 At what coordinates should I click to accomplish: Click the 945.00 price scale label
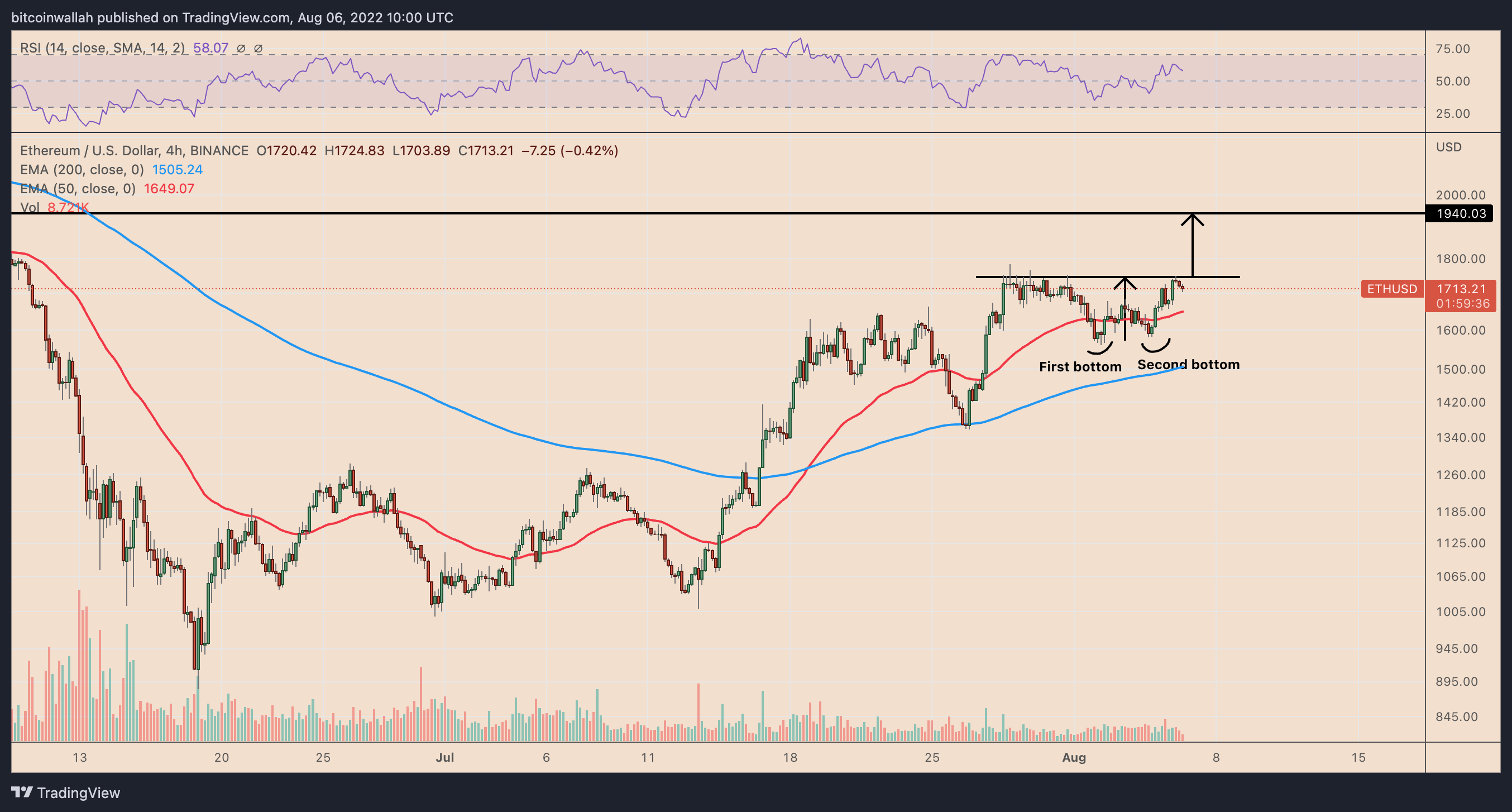(x=1457, y=649)
